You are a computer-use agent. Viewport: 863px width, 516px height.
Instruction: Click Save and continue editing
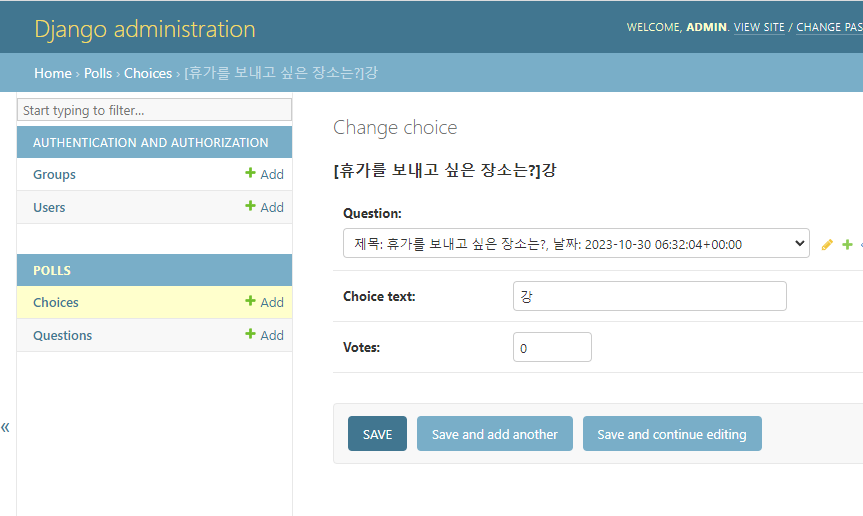click(x=672, y=434)
